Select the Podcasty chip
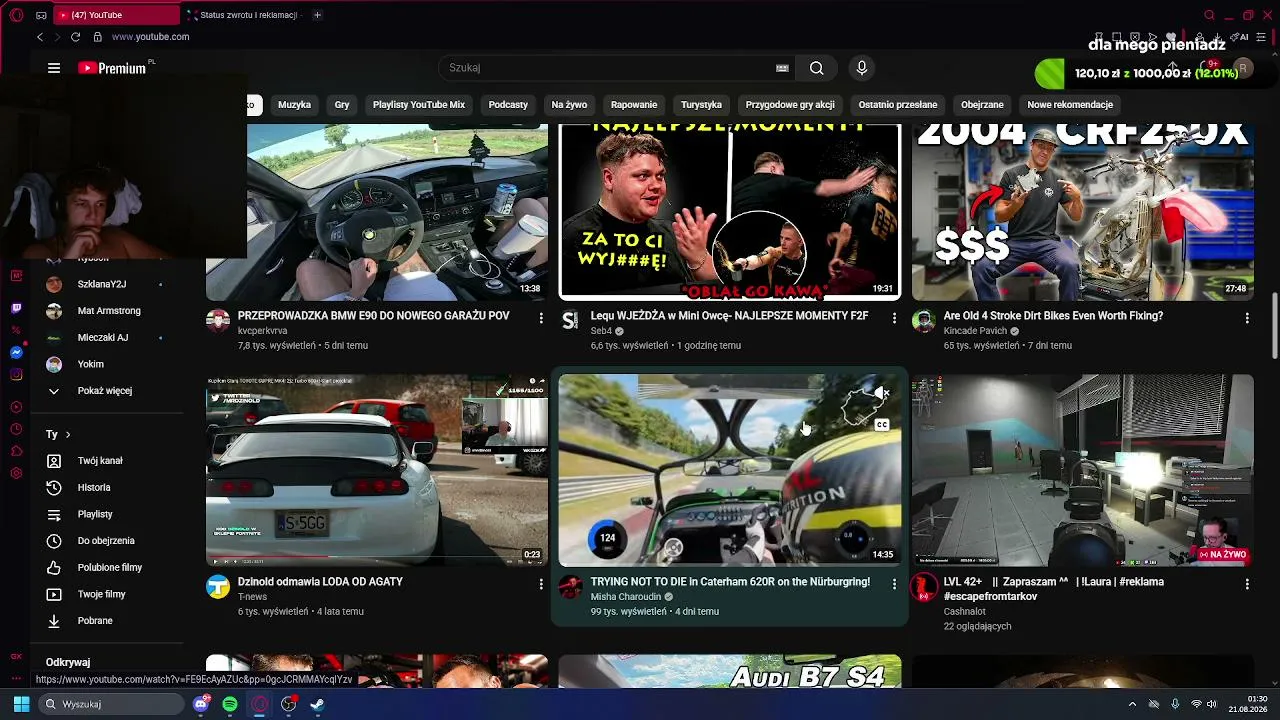This screenshot has height=720, width=1280. (x=508, y=105)
